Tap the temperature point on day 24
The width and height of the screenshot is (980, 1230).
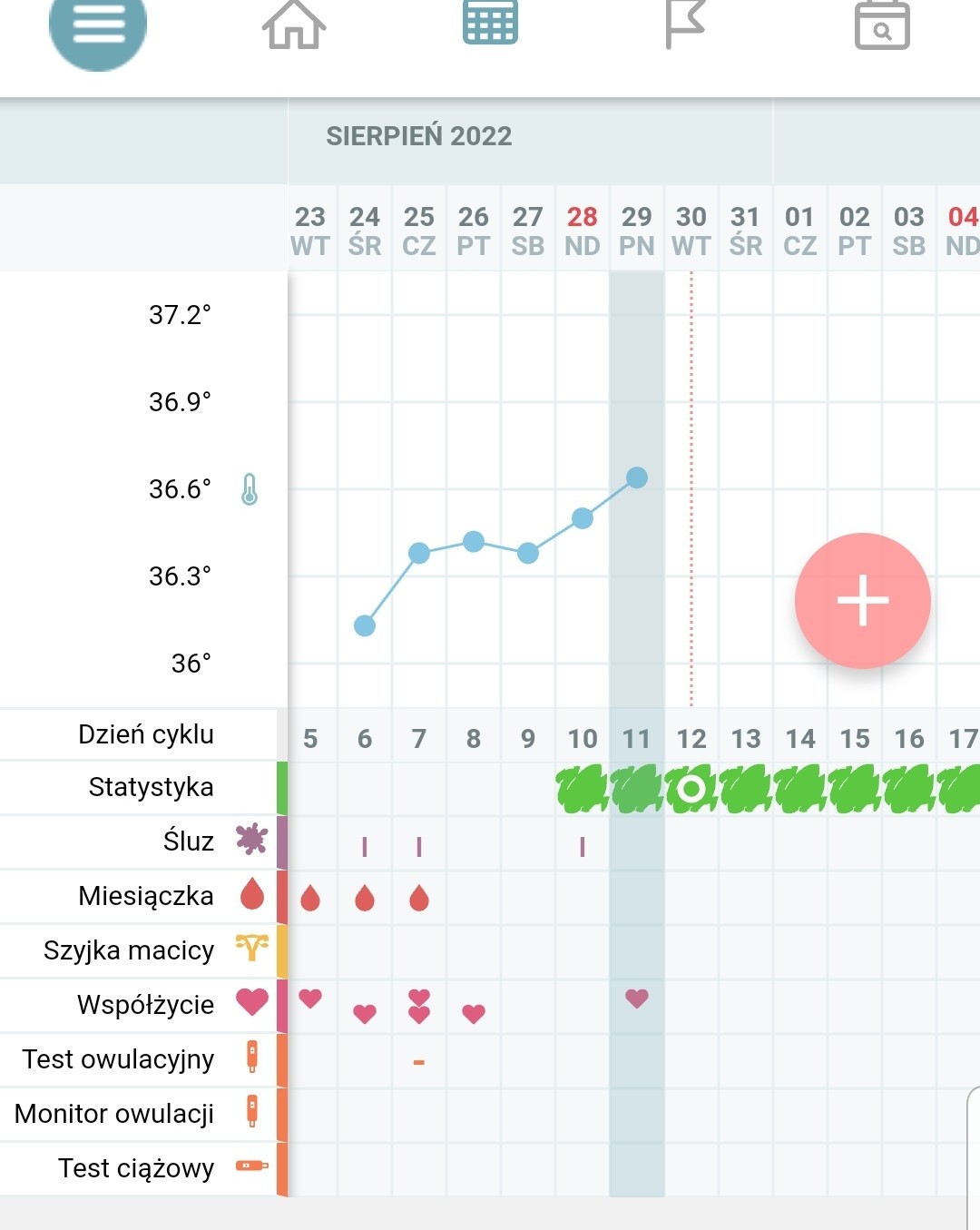tap(365, 625)
